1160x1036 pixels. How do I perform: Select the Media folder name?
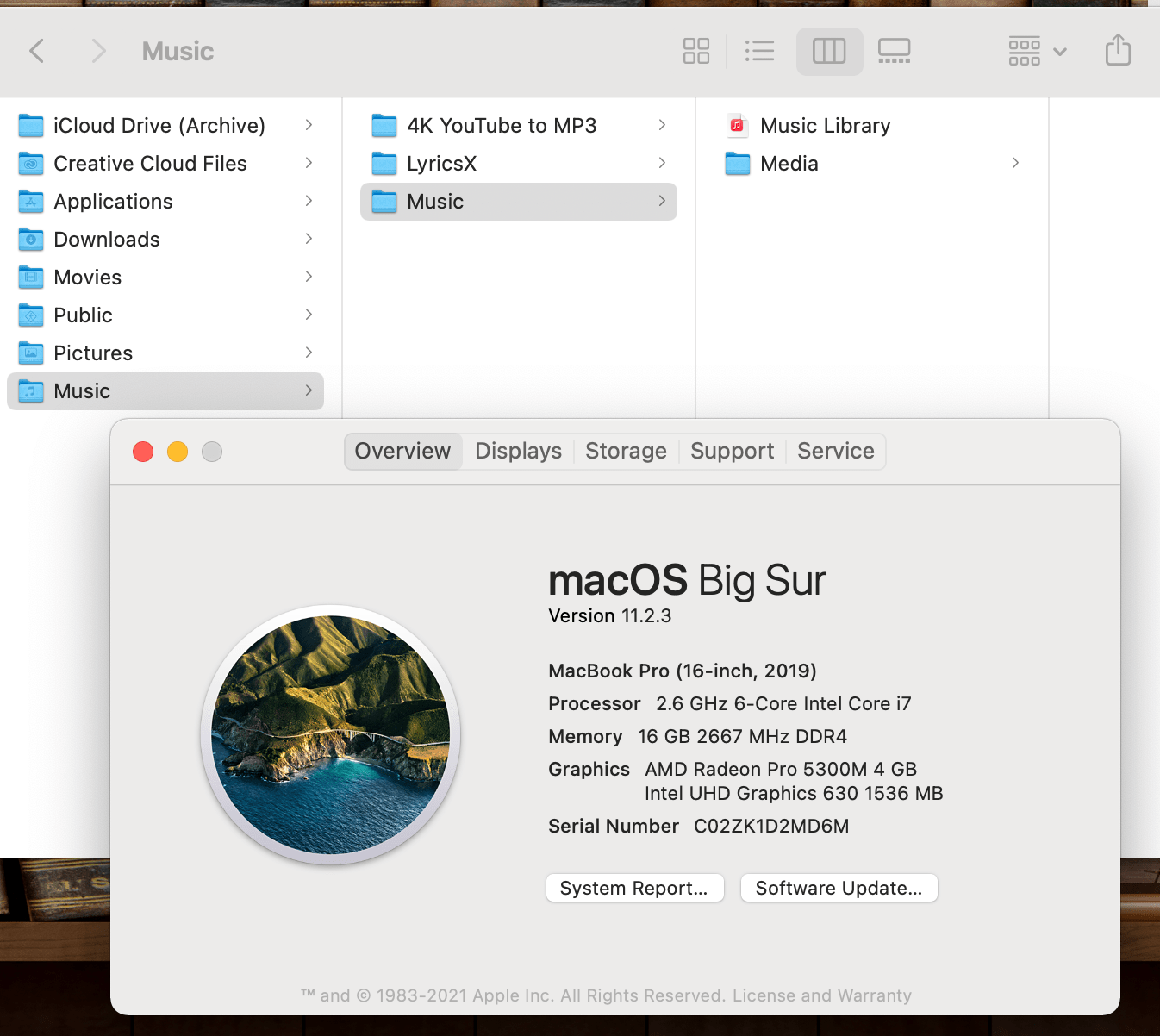[x=789, y=164]
